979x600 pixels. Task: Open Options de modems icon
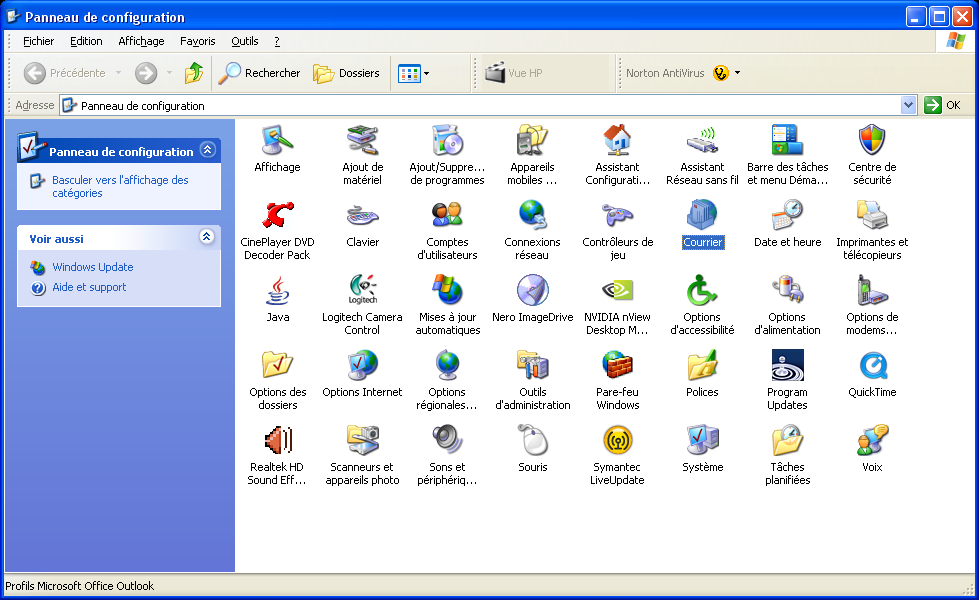pos(872,291)
